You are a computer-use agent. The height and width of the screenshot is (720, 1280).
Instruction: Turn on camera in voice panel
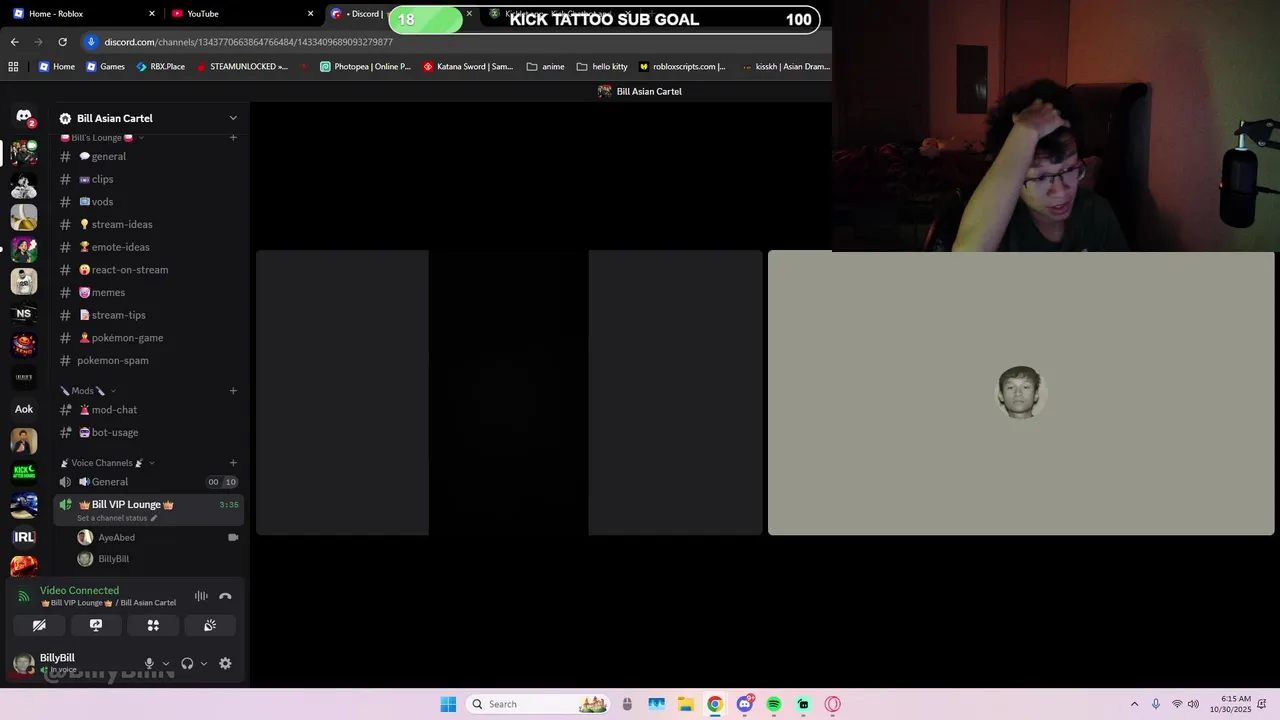pyautogui.click(x=39, y=625)
